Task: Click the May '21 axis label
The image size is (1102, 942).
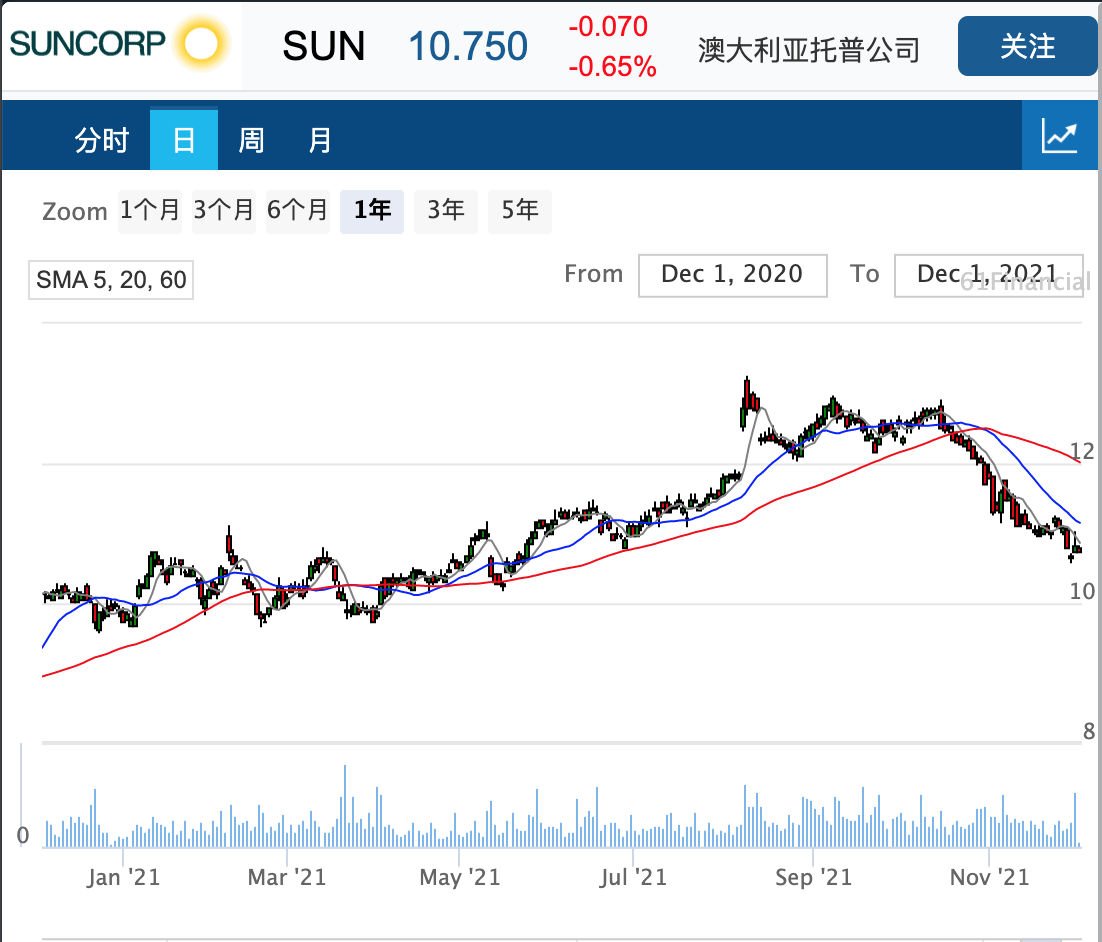Action: 460,877
